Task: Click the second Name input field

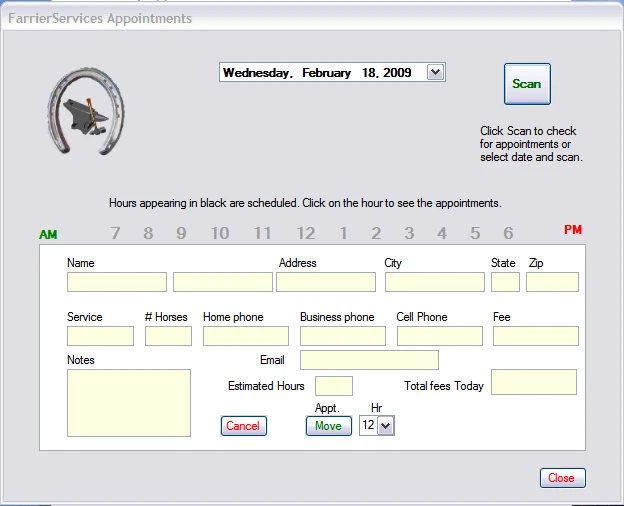Action: 223,282
